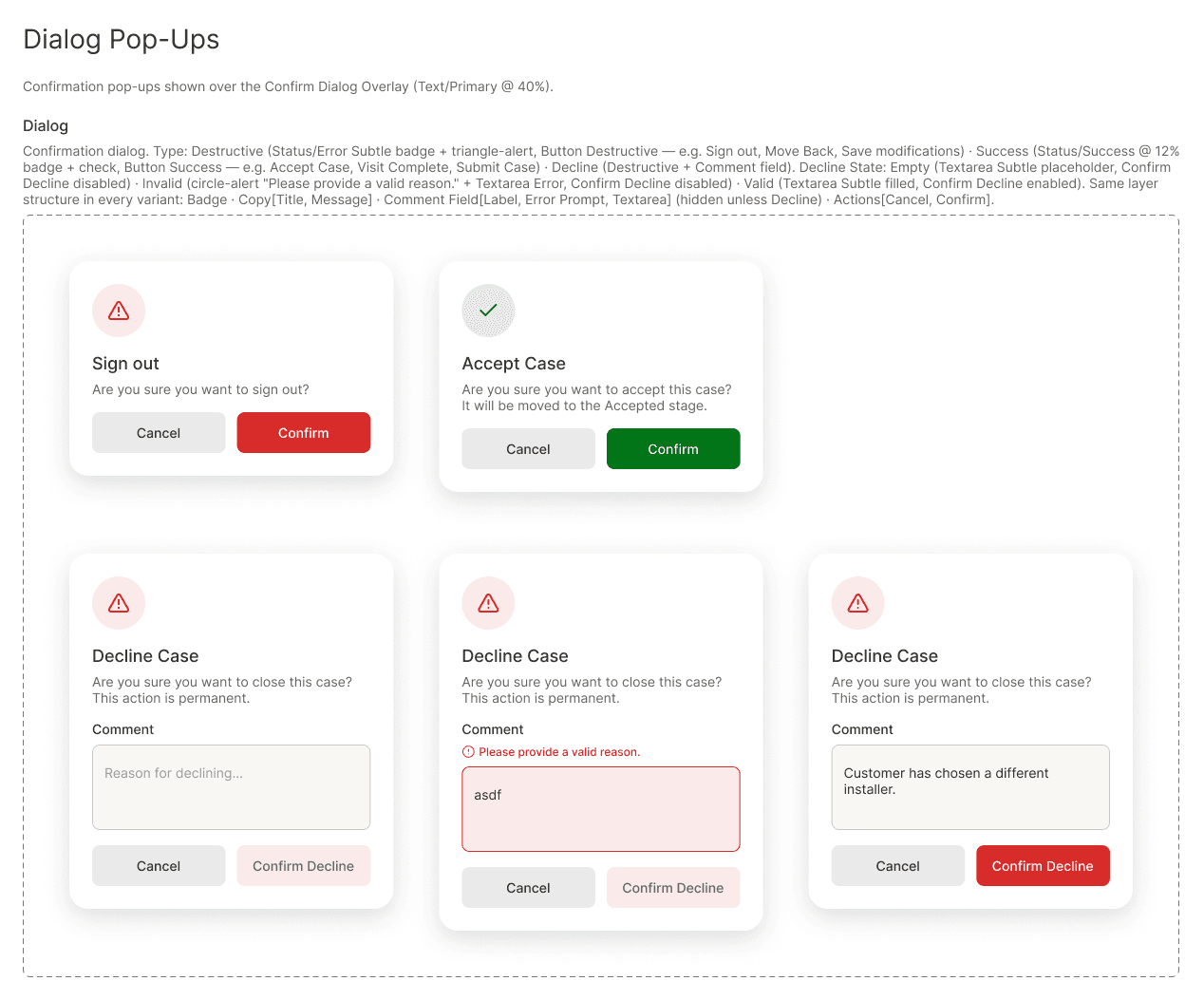Cancel the Decline Case dialog with empty comment
The height and width of the screenshot is (1000, 1204).
159,866
